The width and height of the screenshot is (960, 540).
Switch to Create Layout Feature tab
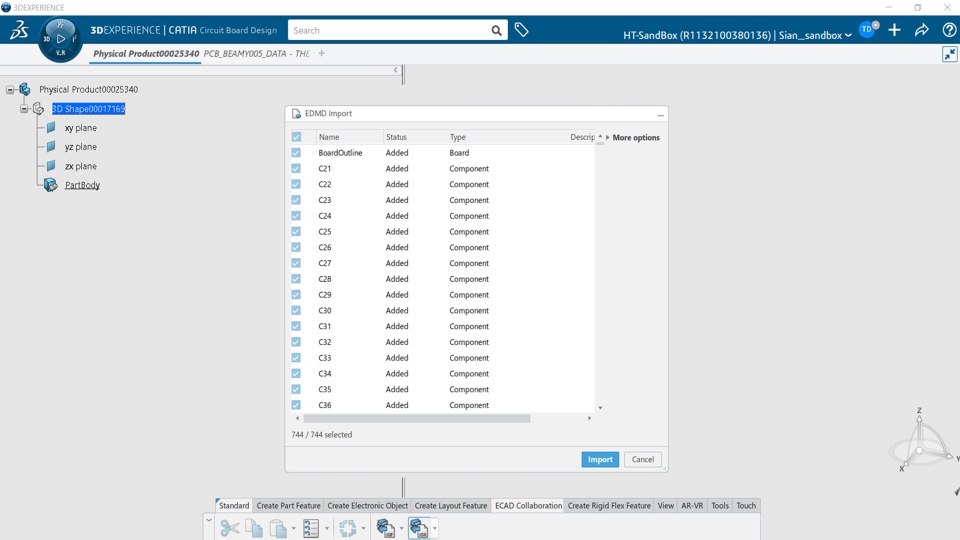(451, 506)
